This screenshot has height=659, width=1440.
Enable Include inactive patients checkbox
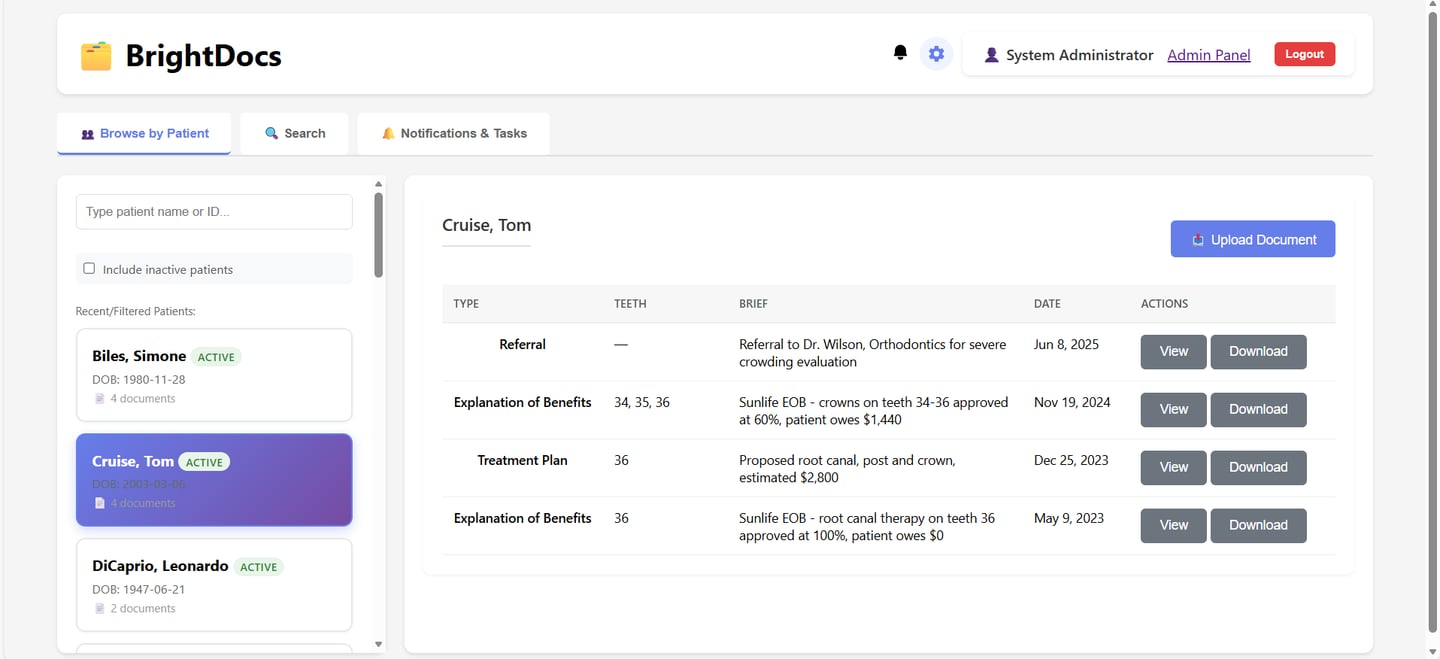[x=89, y=269]
